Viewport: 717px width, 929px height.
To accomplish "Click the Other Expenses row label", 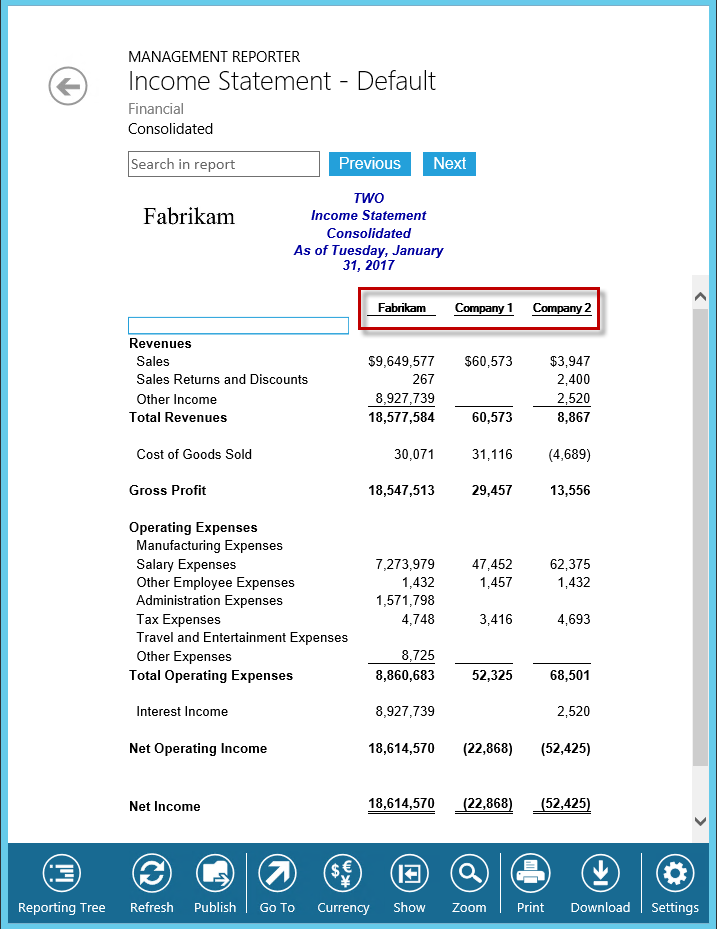I will (x=184, y=656).
